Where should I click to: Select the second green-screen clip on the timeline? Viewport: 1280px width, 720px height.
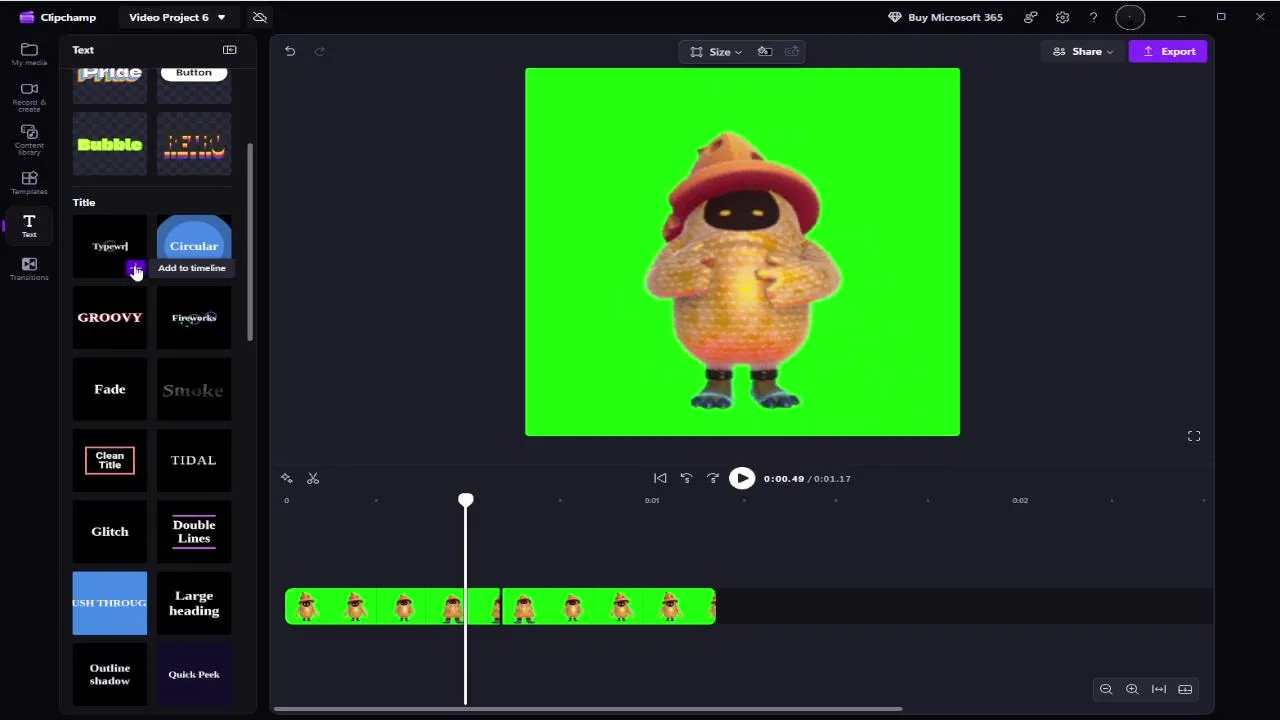click(x=609, y=607)
